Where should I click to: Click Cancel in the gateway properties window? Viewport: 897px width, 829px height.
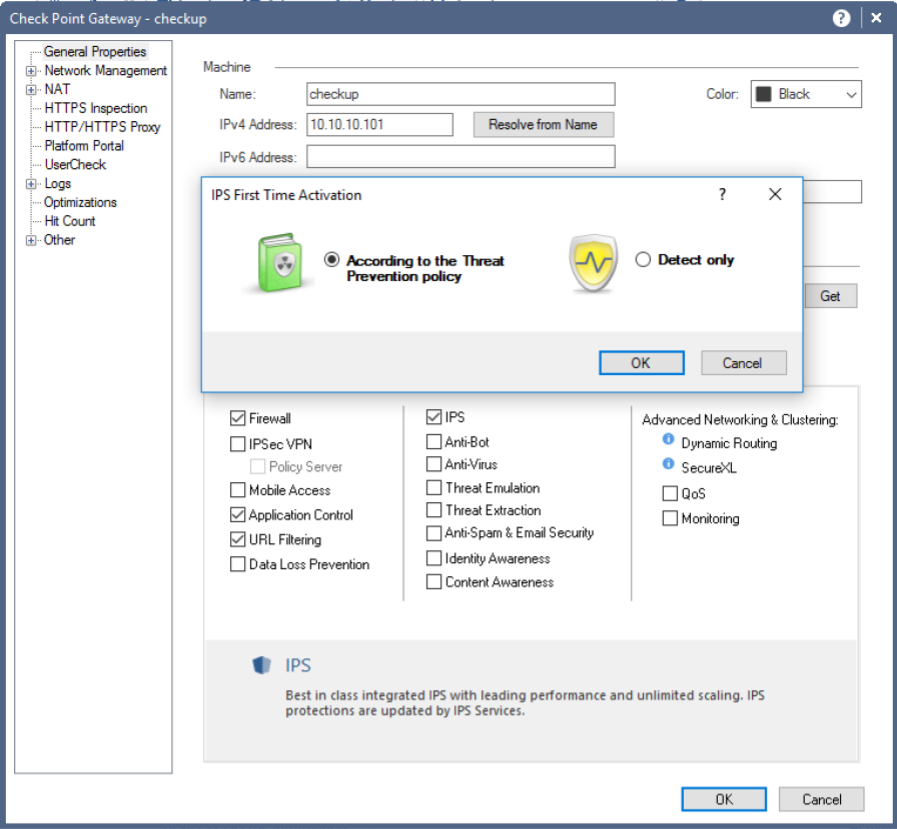[x=821, y=799]
